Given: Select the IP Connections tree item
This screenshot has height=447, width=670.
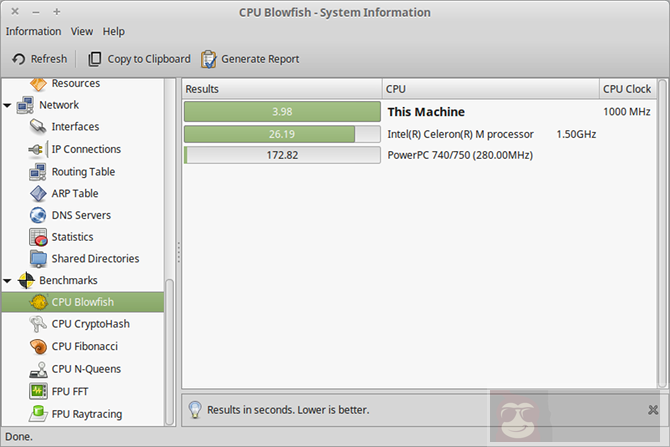Looking at the screenshot, I should pos(86,149).
